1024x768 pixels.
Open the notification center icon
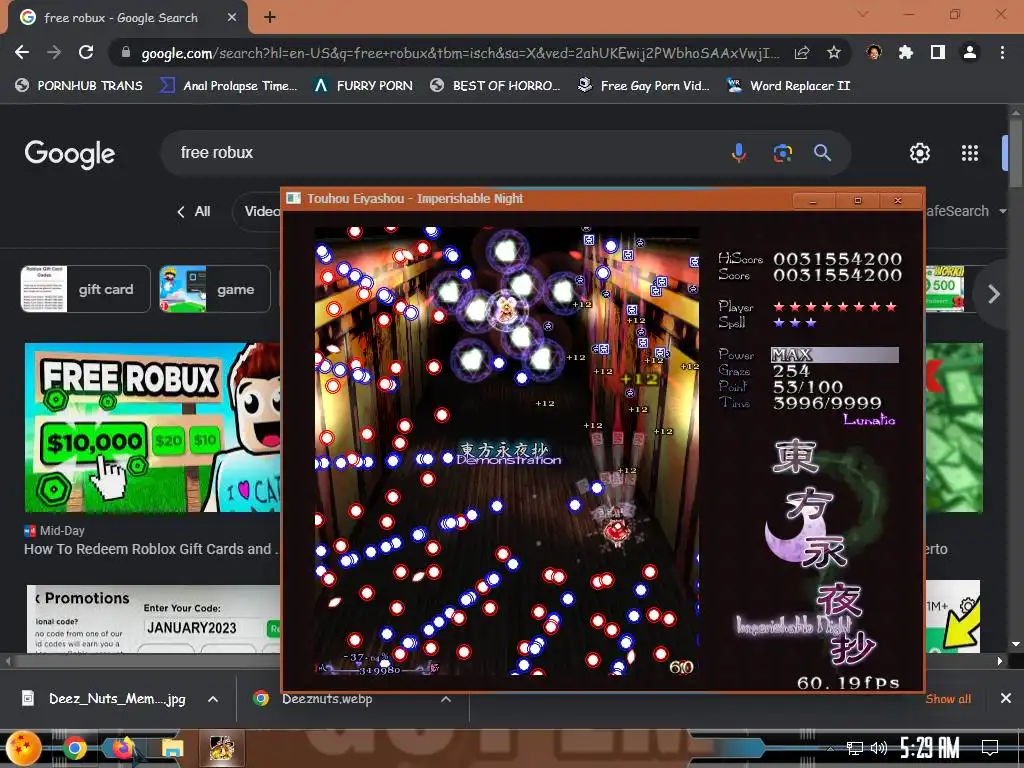(990, 747)
